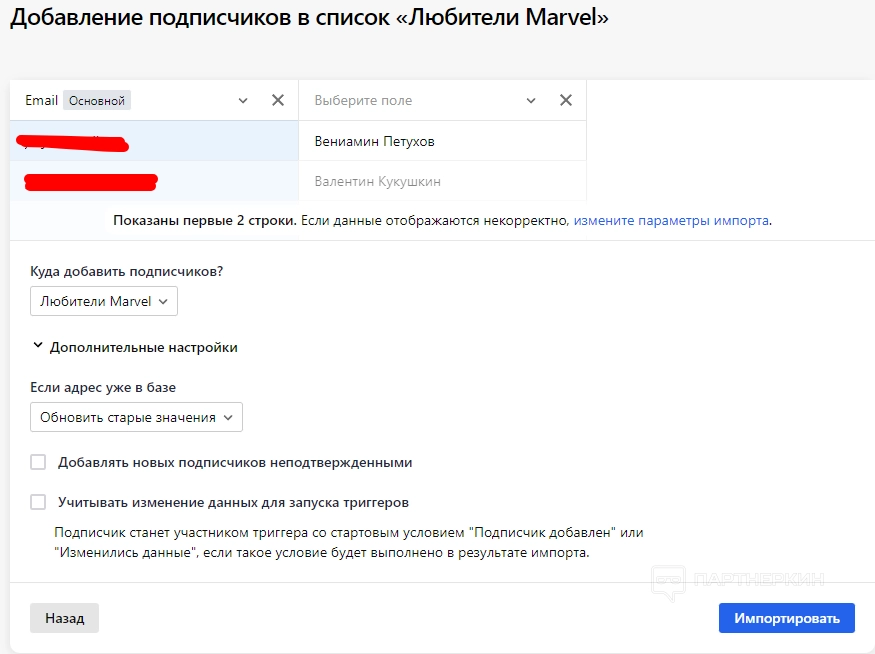Open the 'Любители Marvel' list dropdown
Screen dimensions: 875x654
click(104, 301)
